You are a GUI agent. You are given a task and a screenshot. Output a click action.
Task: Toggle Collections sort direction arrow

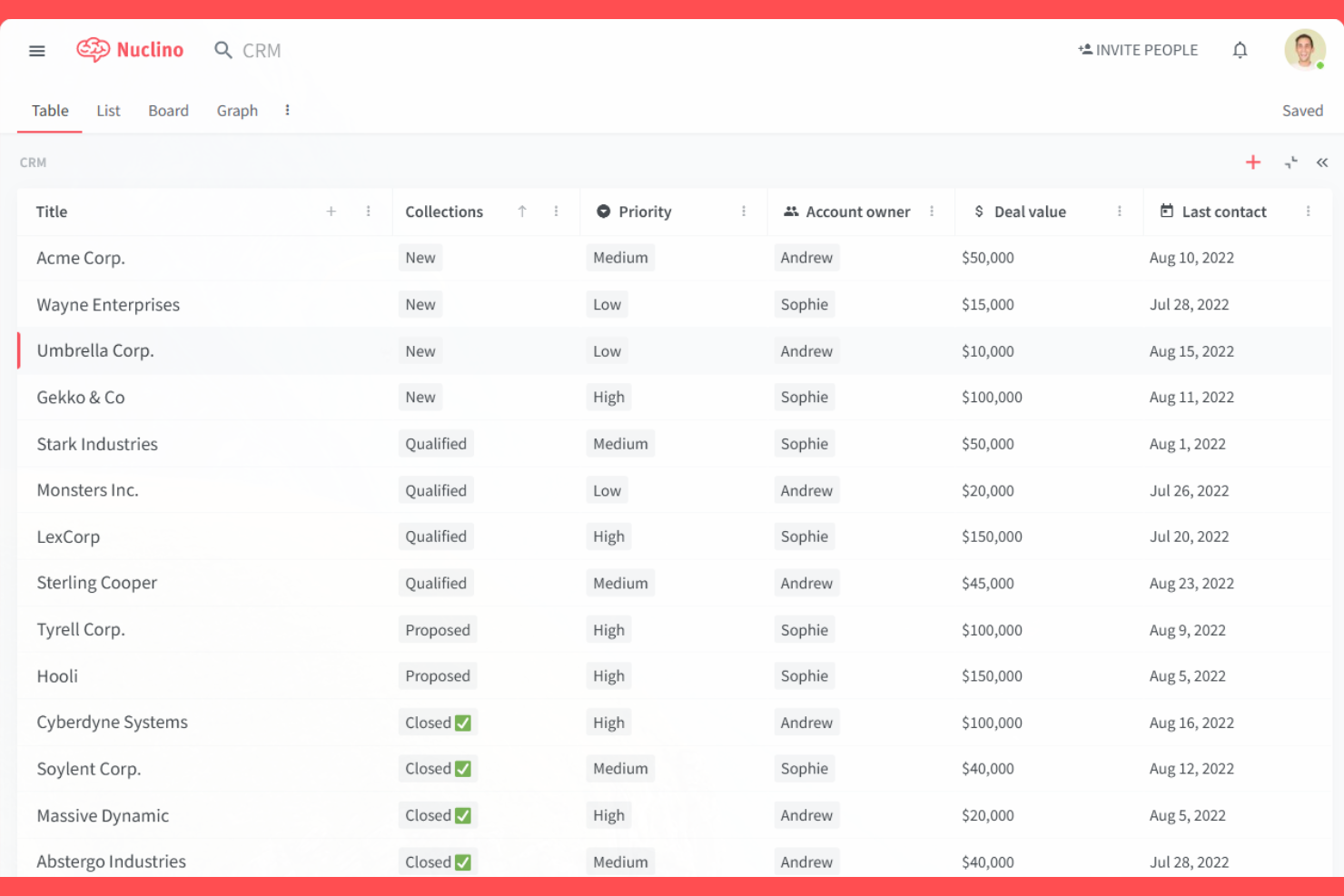click(x=522, y=212)
